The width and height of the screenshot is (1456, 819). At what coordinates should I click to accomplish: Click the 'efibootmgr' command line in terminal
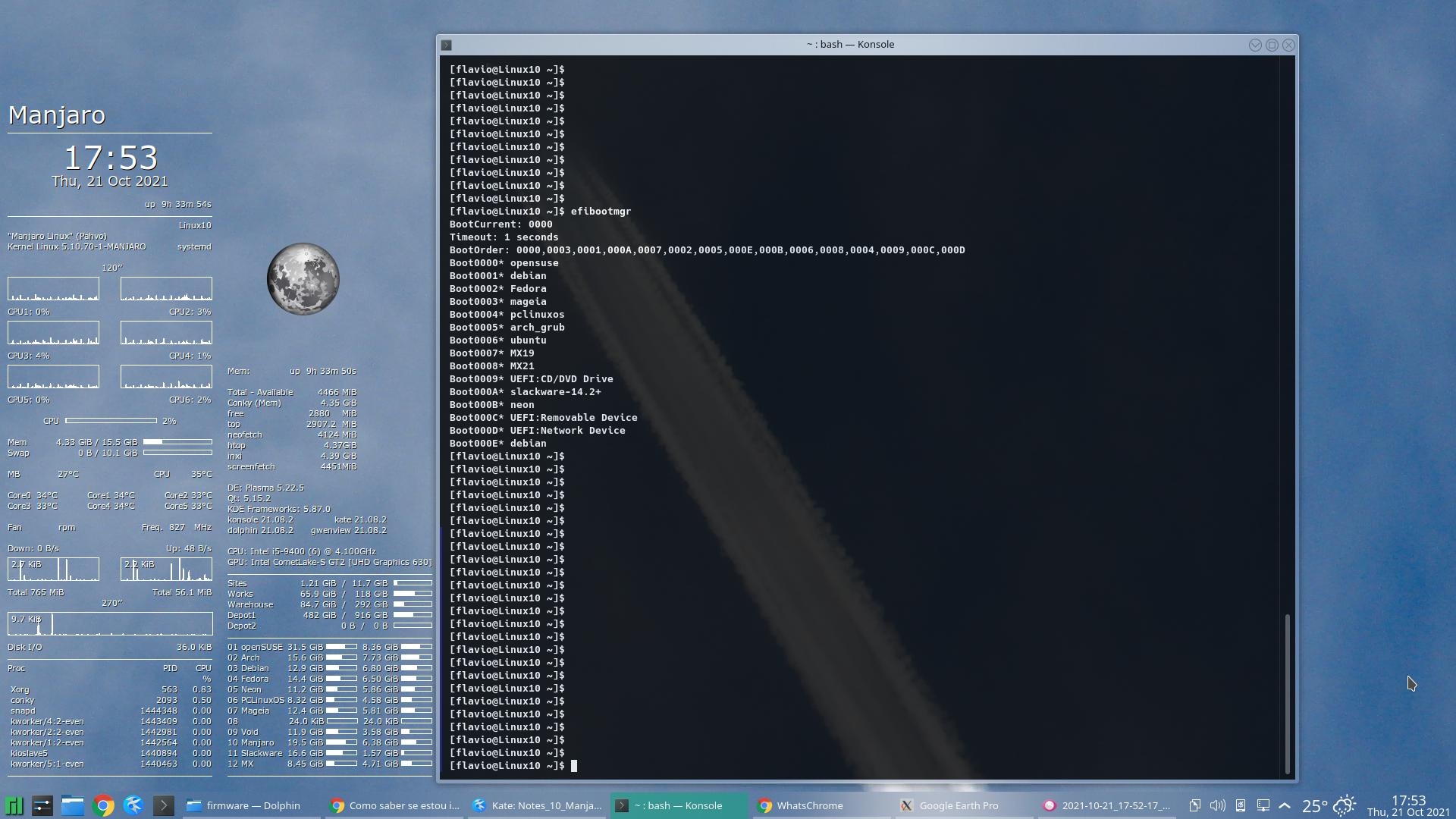point(540,212)
